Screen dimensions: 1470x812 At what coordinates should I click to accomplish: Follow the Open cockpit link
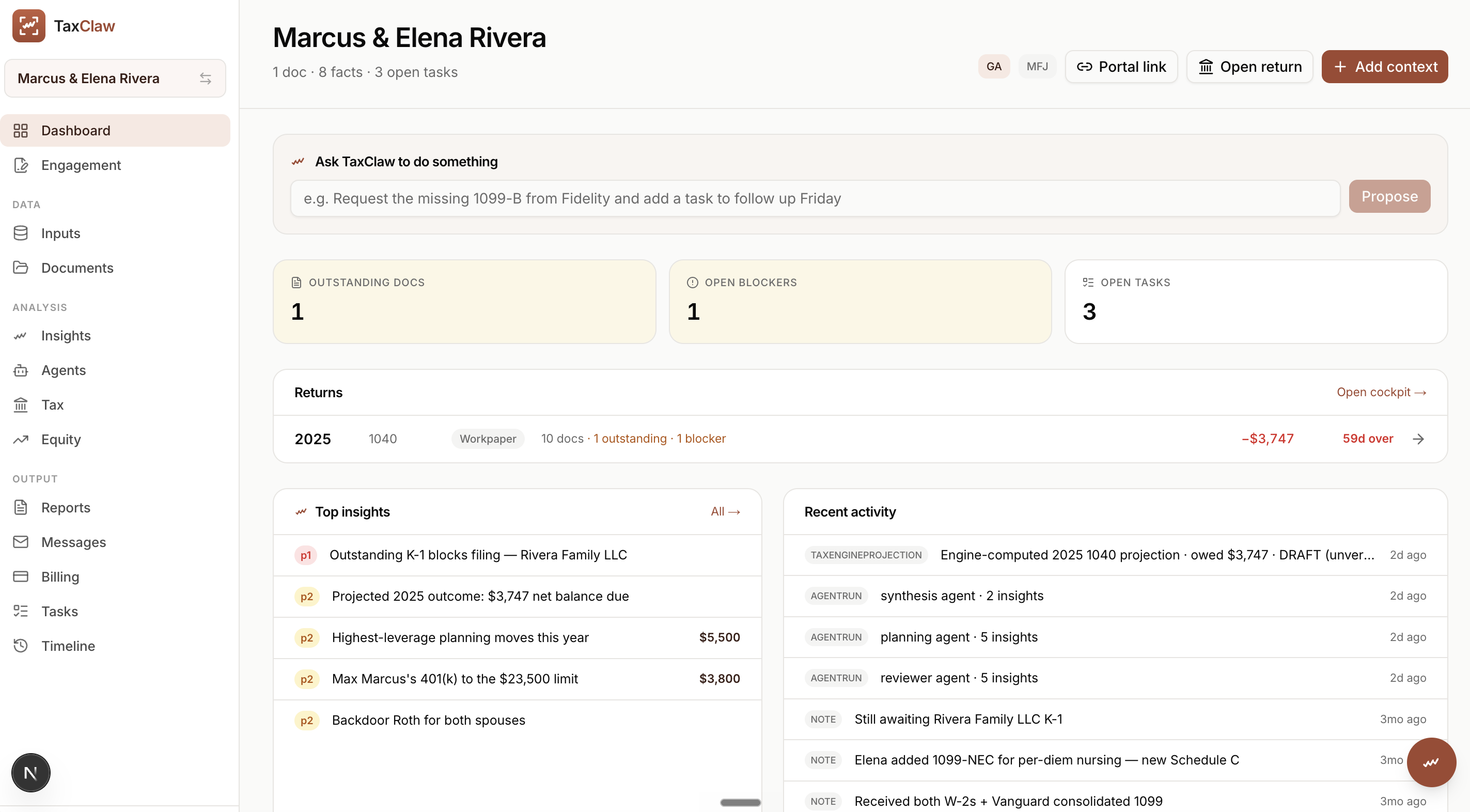coord(1381,392)
